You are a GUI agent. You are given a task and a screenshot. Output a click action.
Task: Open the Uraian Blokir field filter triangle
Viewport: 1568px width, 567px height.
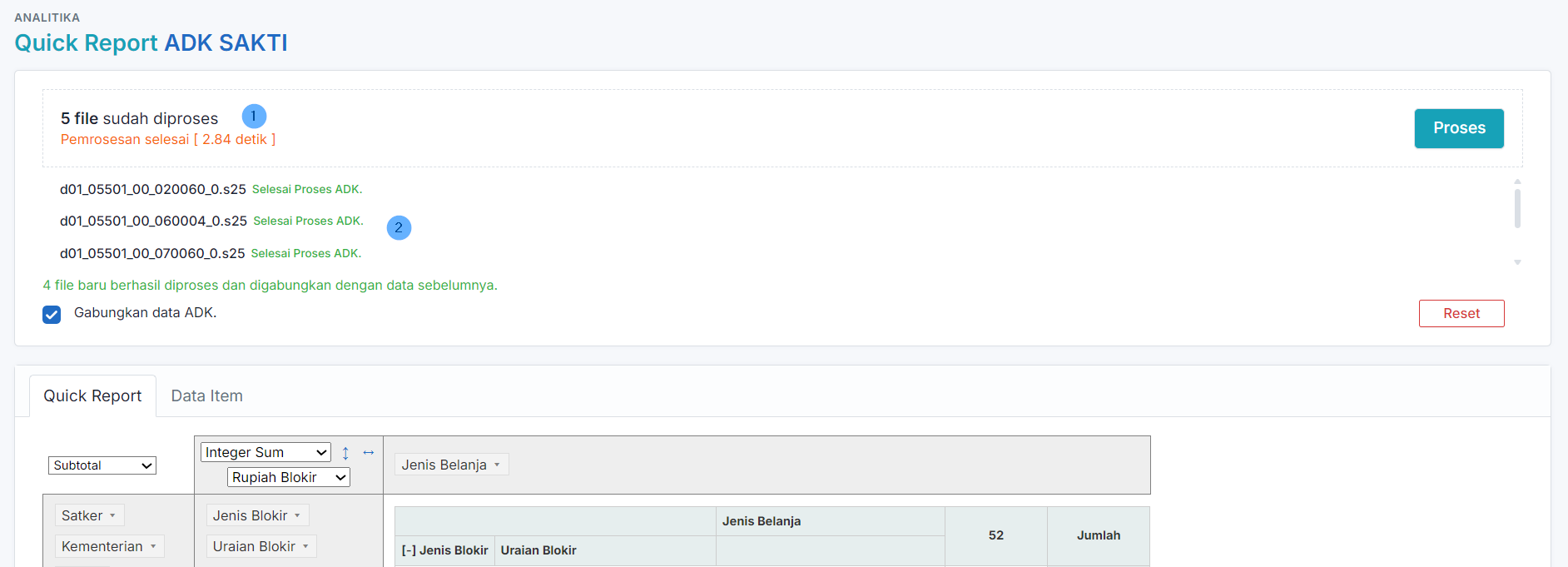(x=305, y=547)
